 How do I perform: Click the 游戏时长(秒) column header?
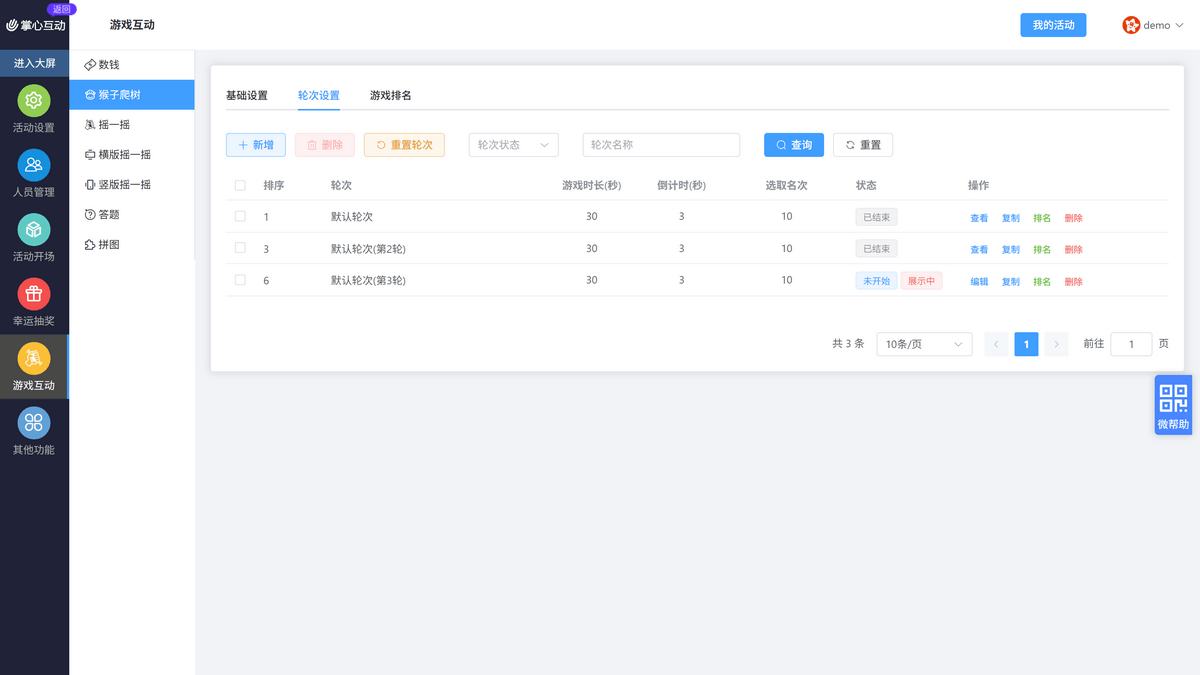point(592,185)
